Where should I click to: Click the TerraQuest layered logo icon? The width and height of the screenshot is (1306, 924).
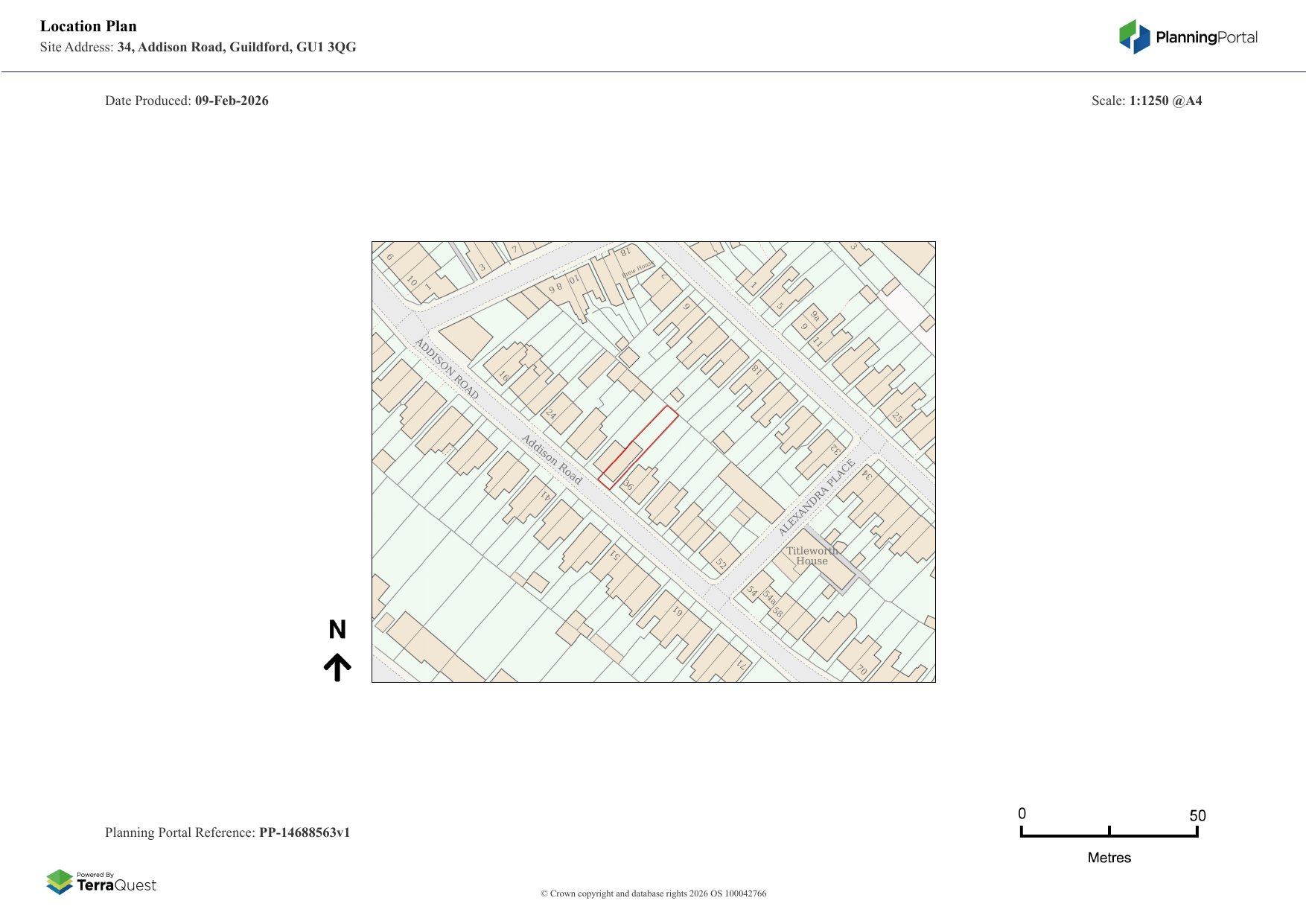tap(60, 882)
